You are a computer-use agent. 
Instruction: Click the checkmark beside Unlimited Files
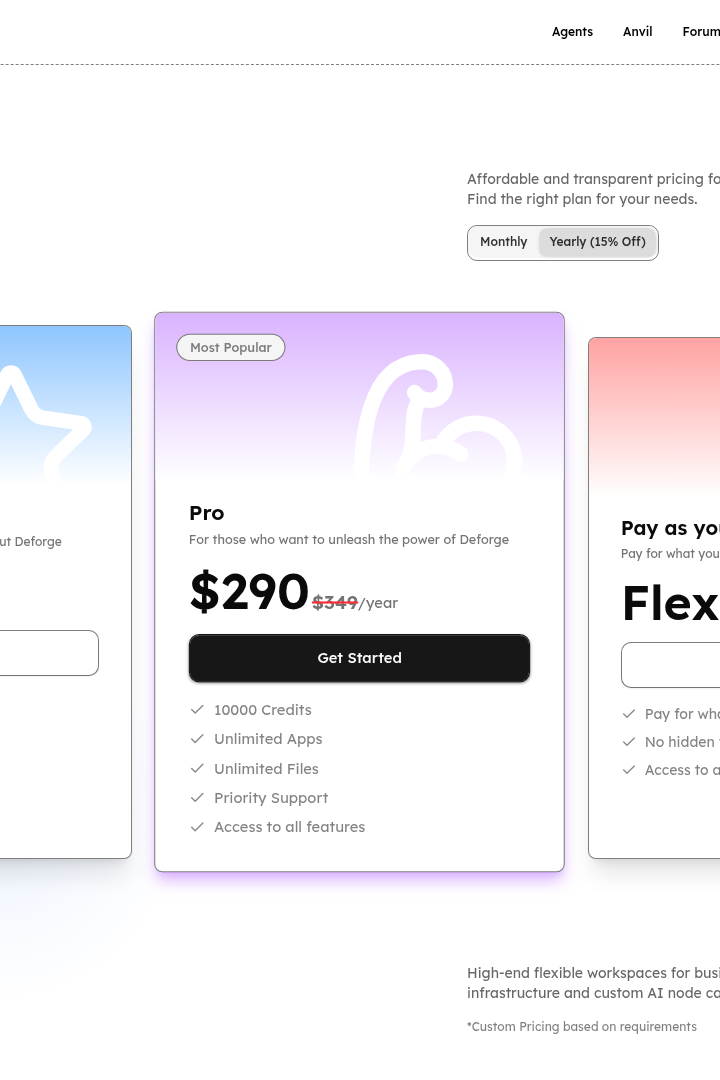click(x=197, y=768)
